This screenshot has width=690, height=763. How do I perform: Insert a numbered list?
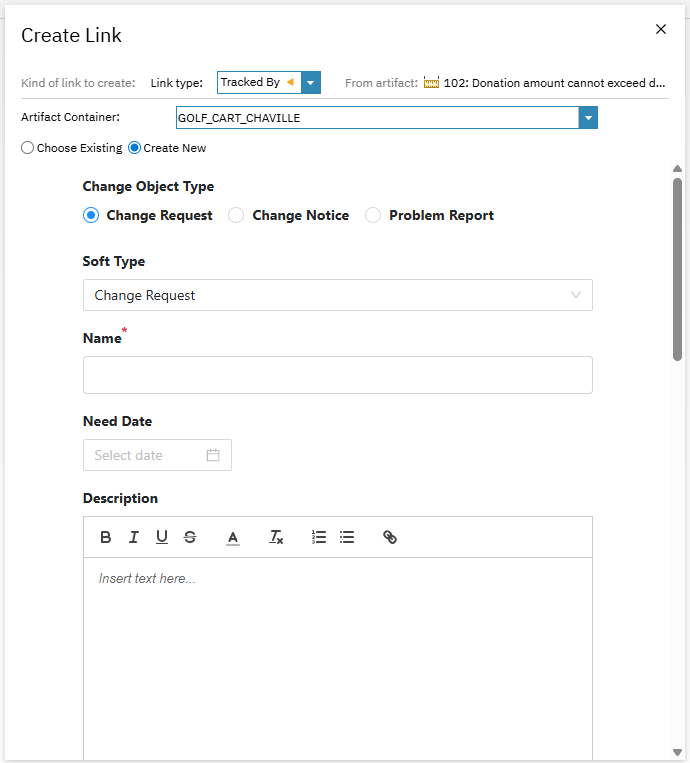click(x=319, y=537)
